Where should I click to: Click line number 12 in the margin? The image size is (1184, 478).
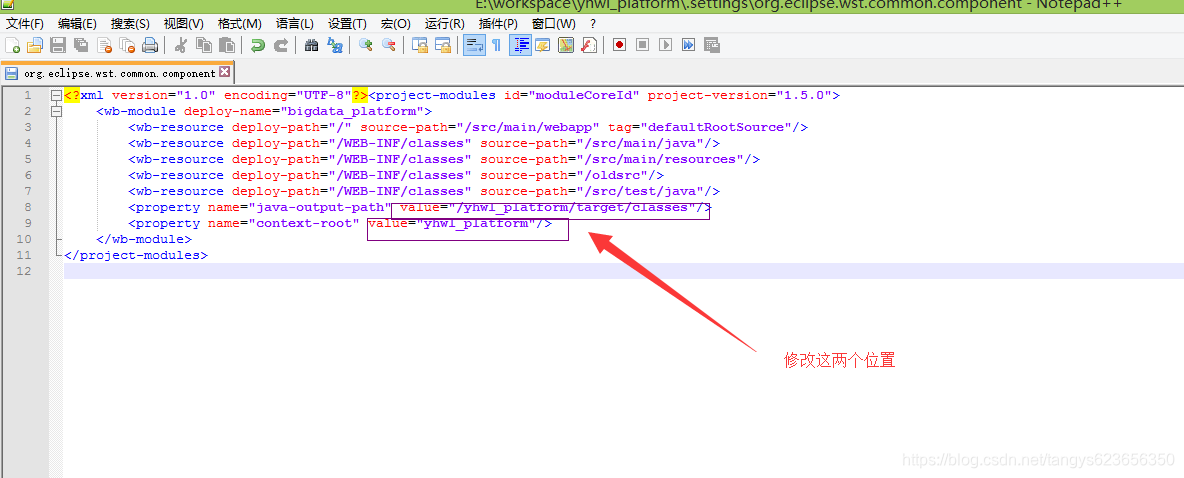(23, 271)
